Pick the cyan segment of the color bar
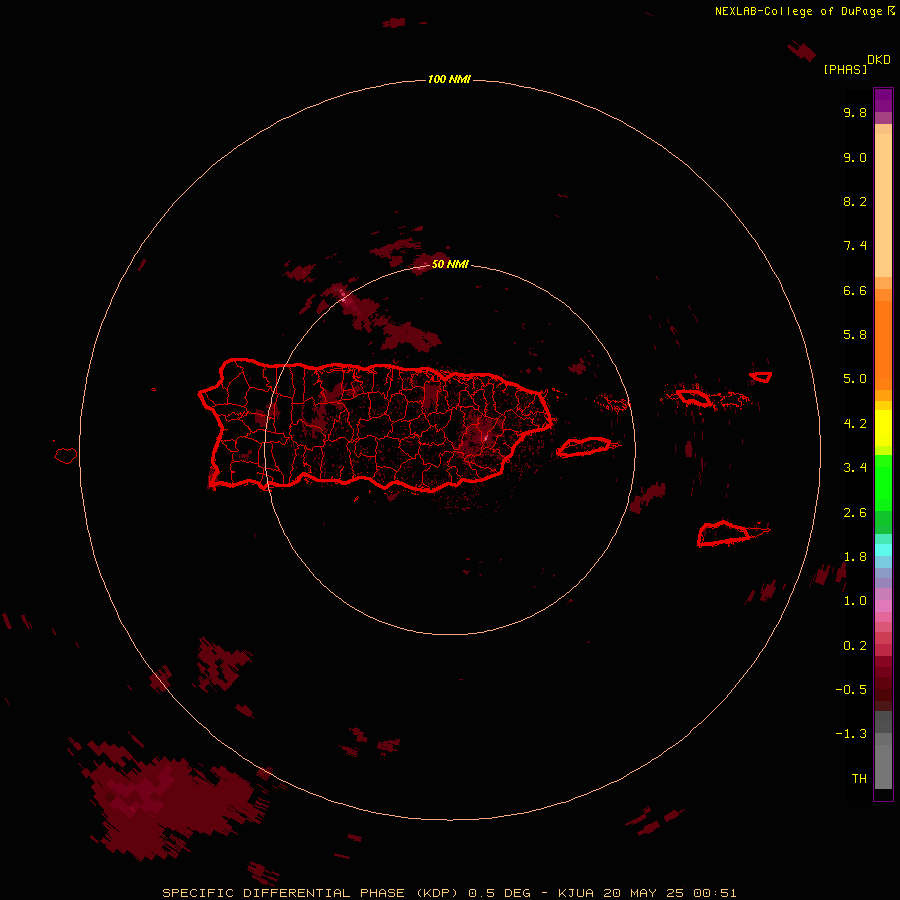900x900 pixels. click(x=883, y=550)
